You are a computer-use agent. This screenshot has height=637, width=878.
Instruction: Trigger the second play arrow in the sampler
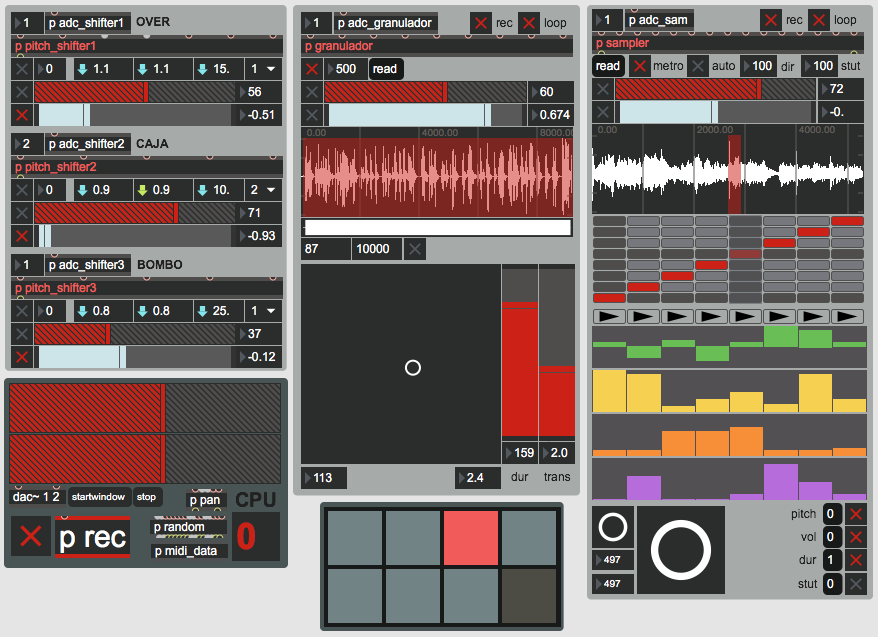click(x=643, y=316)
